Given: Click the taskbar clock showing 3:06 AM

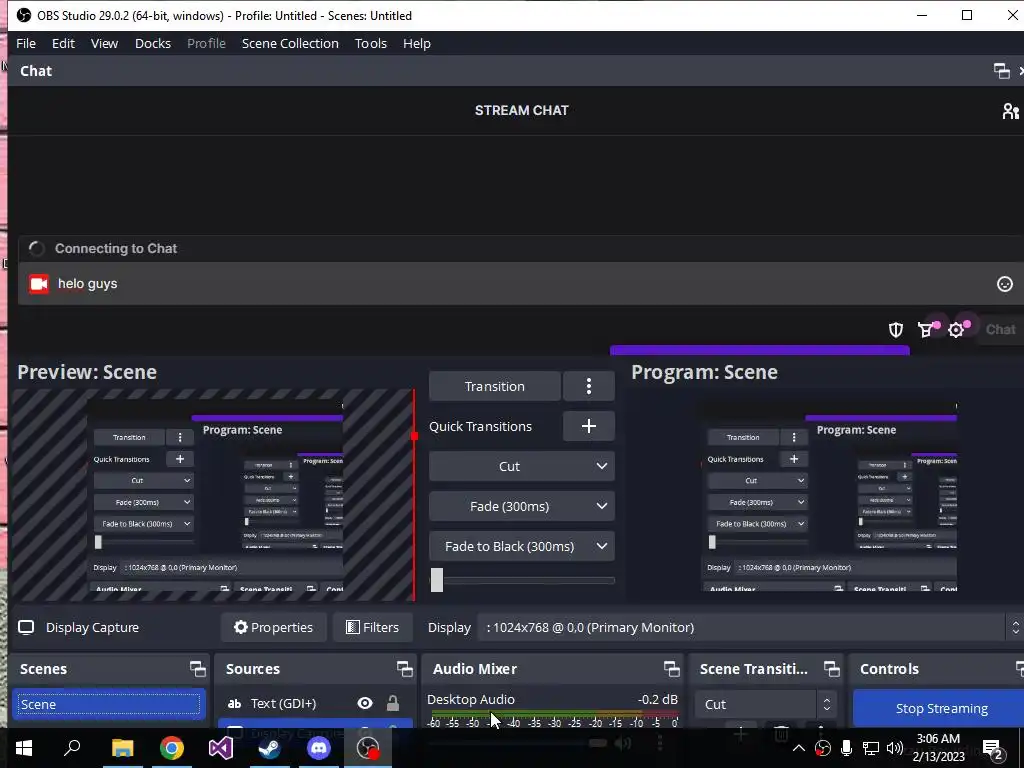Looking at the screenshot, I should (938, 748).
